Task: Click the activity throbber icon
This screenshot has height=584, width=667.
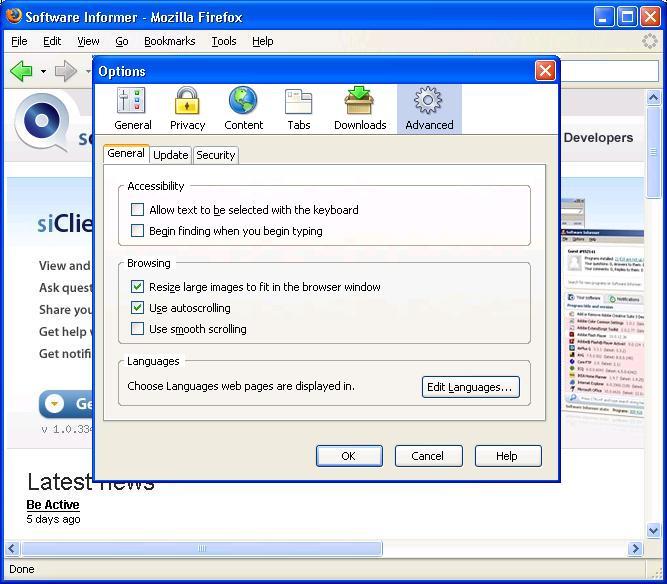Action: click(x=650, y=41)
